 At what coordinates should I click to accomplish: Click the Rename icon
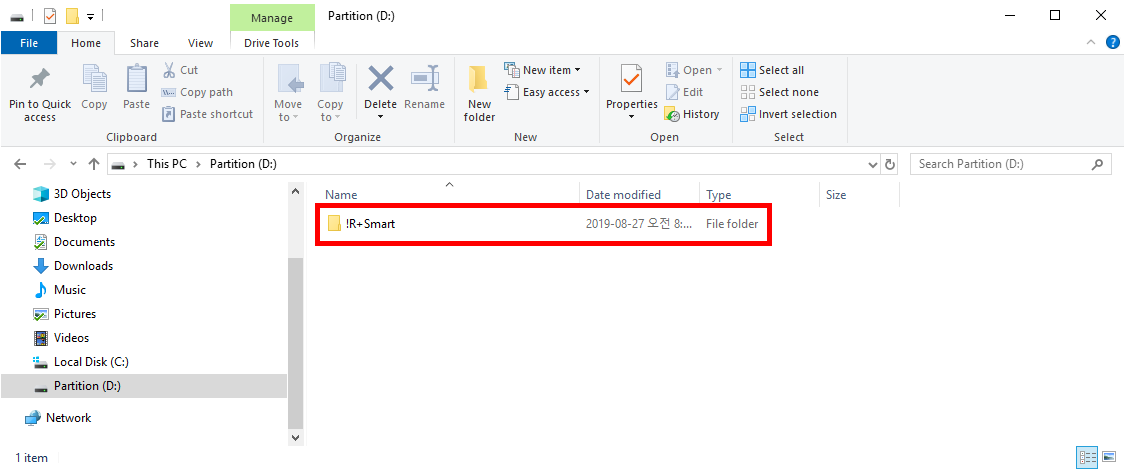[x=425, y=78]
